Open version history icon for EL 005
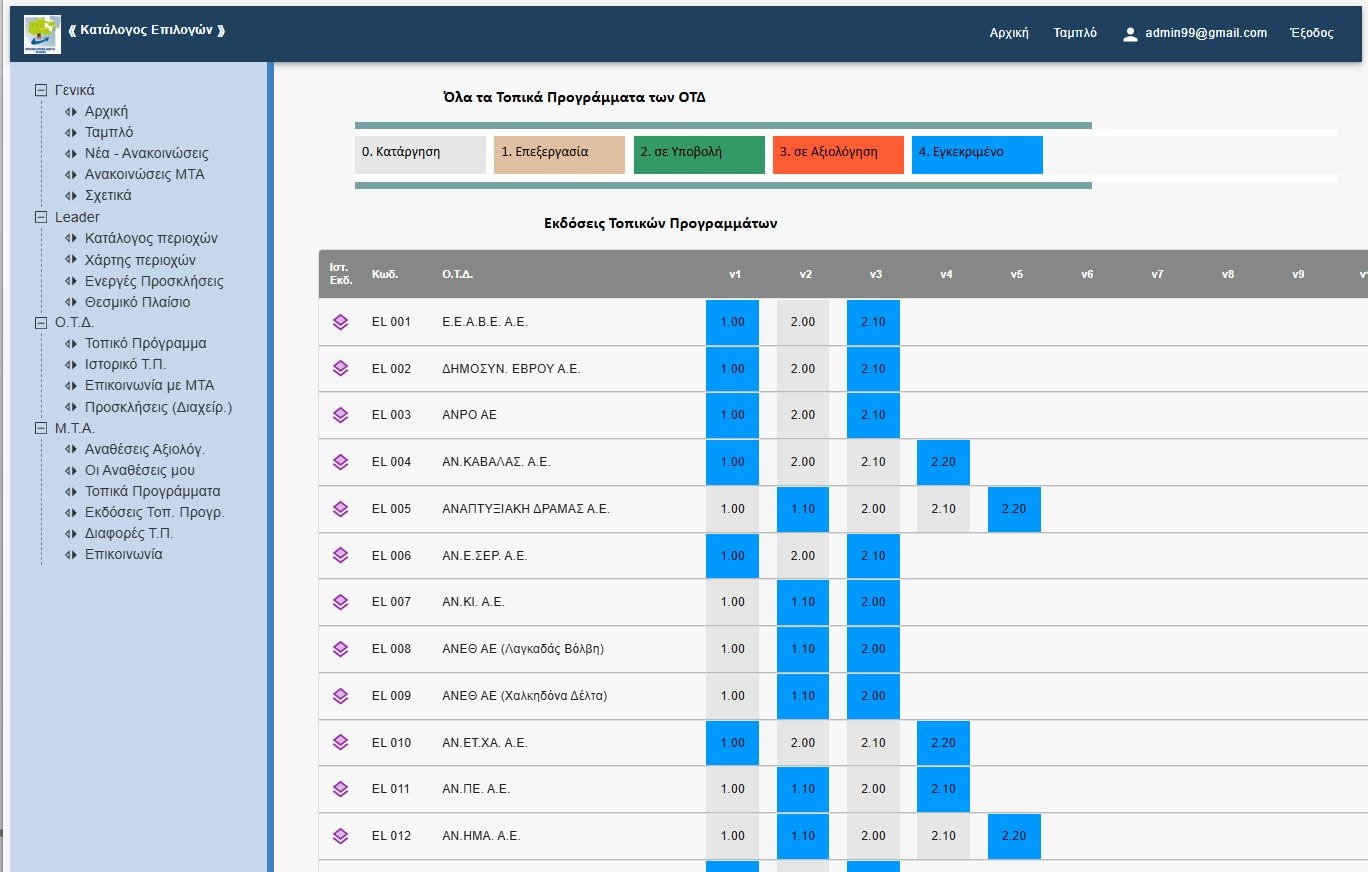1368x872 pixels. tap(340, 509)
